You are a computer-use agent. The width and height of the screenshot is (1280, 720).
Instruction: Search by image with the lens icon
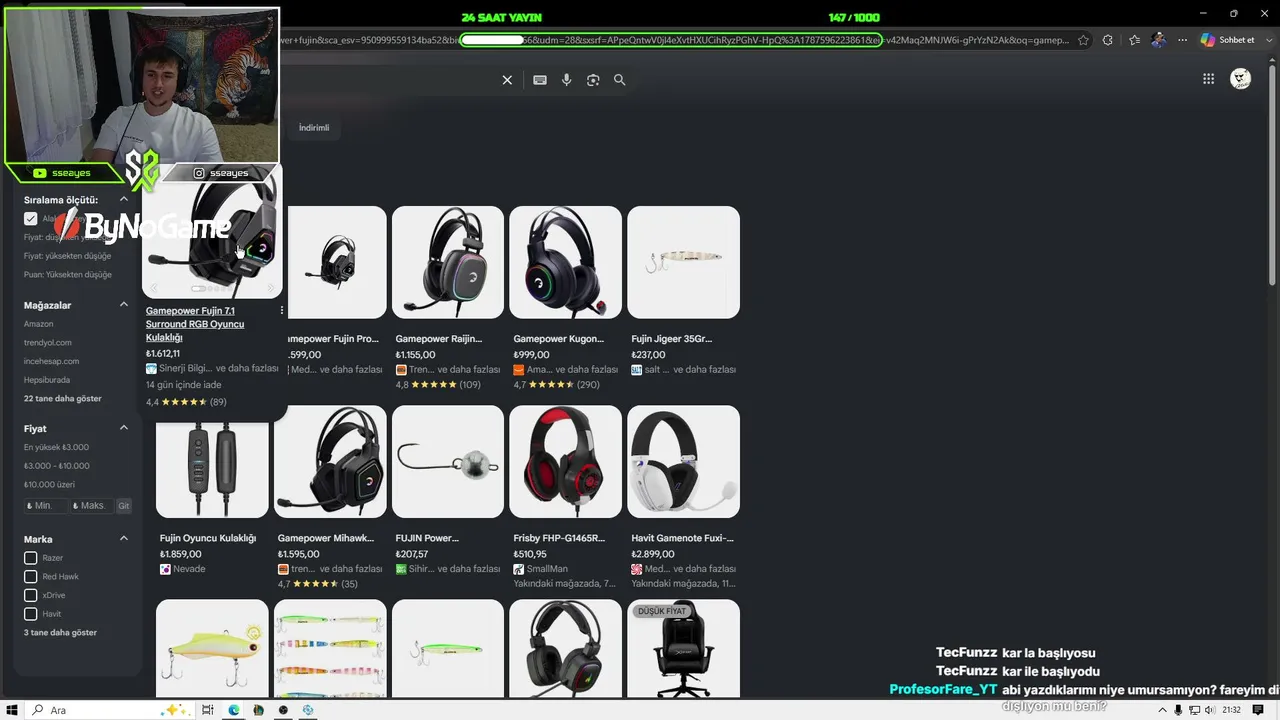(x=593, y=80)
